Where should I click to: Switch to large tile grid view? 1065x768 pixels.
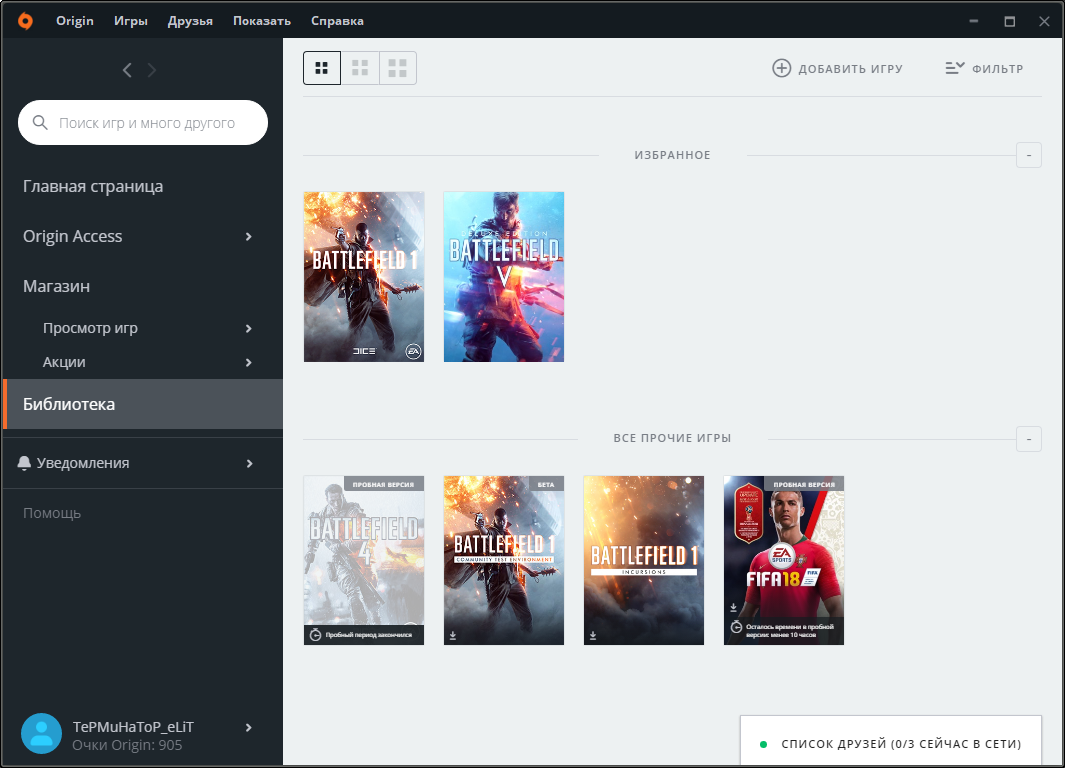(397, 68)
